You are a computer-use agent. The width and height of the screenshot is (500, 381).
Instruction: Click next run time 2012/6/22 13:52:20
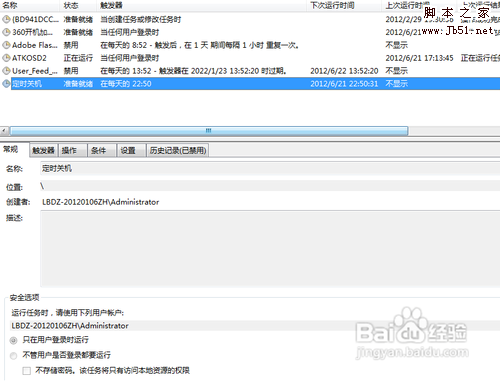[344, 71]
